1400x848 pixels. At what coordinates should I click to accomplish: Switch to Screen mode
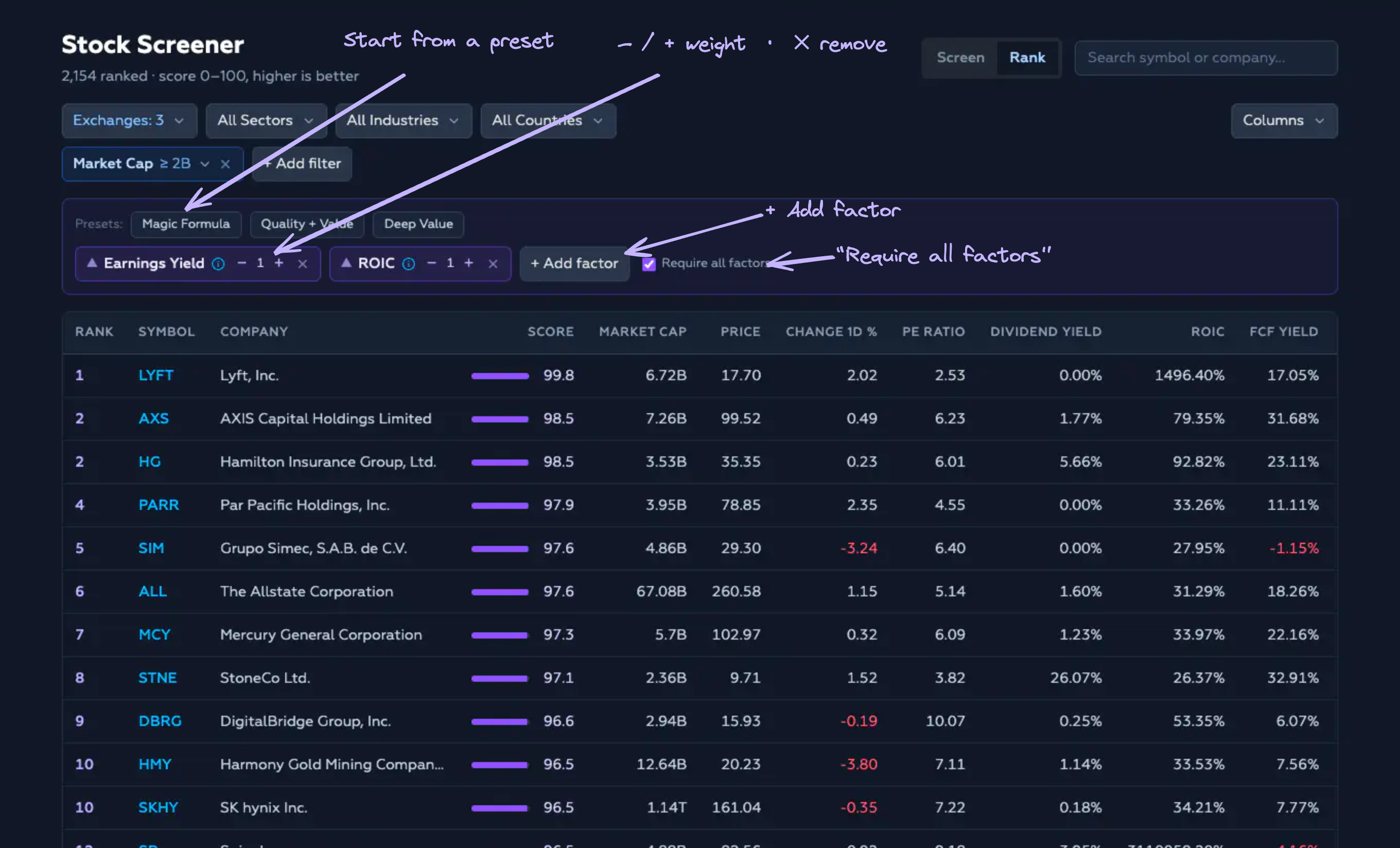click(960, 57)
